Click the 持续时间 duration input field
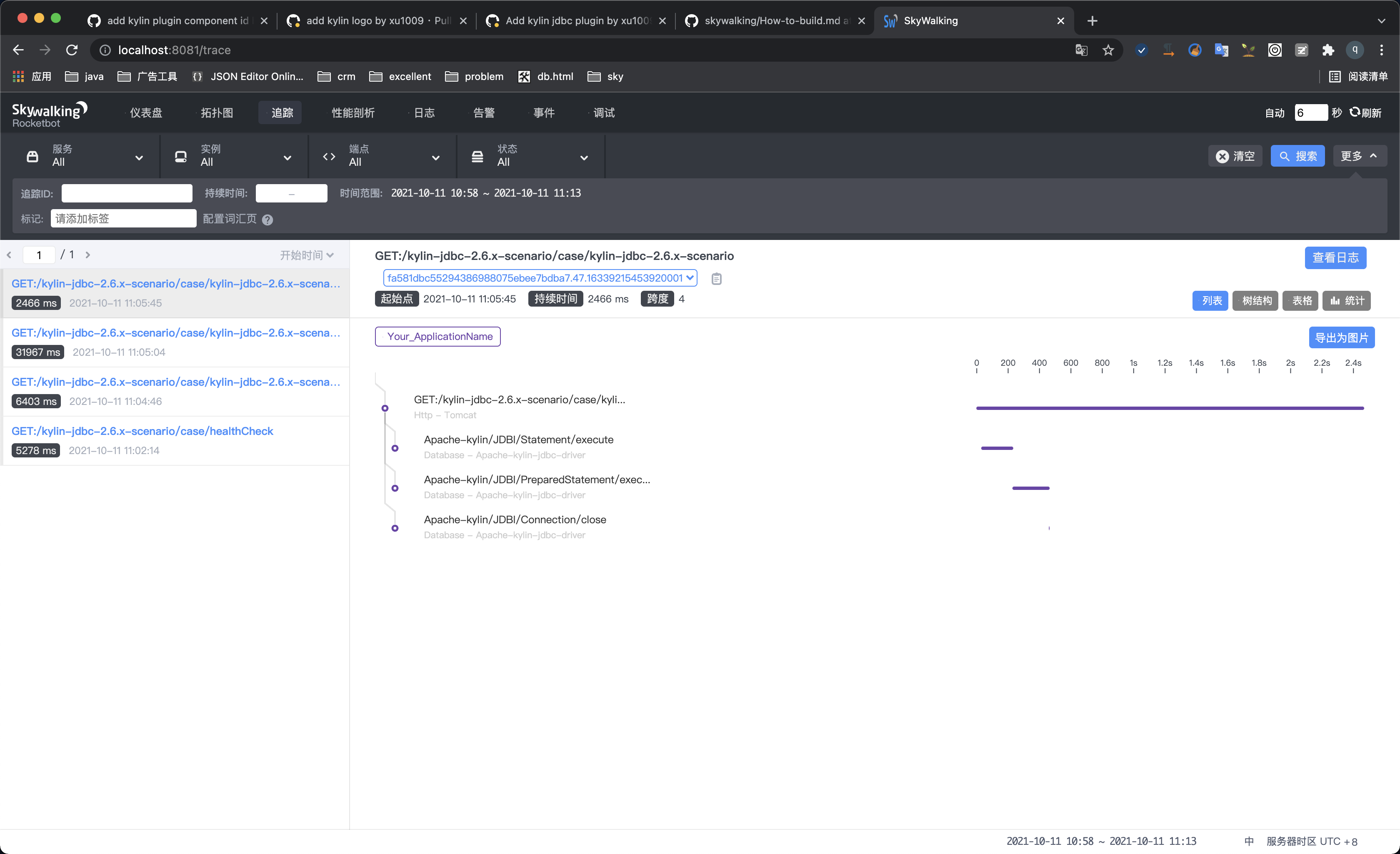This screenshot has width=1400, height=854. (292, 193)
